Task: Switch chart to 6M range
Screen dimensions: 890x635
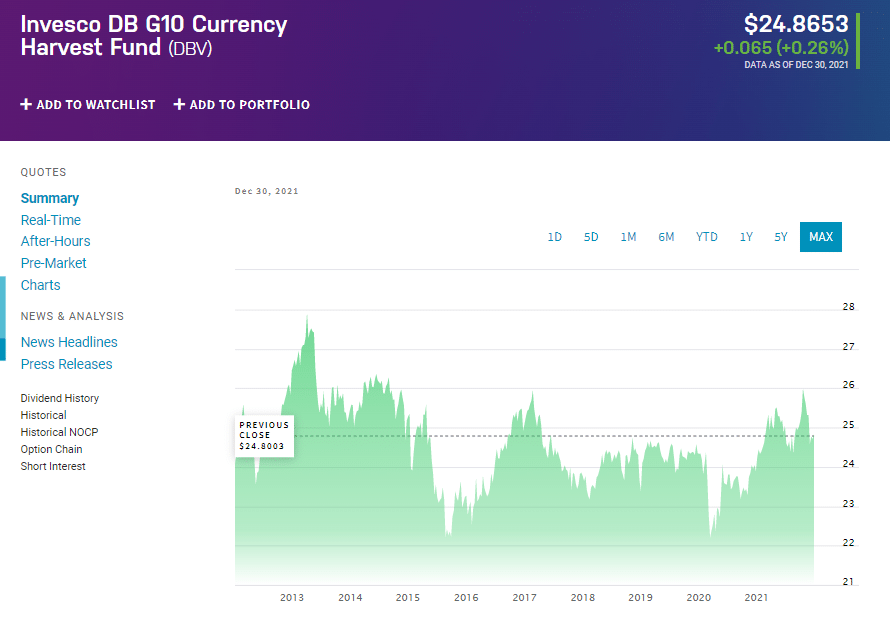Action: 666,237
